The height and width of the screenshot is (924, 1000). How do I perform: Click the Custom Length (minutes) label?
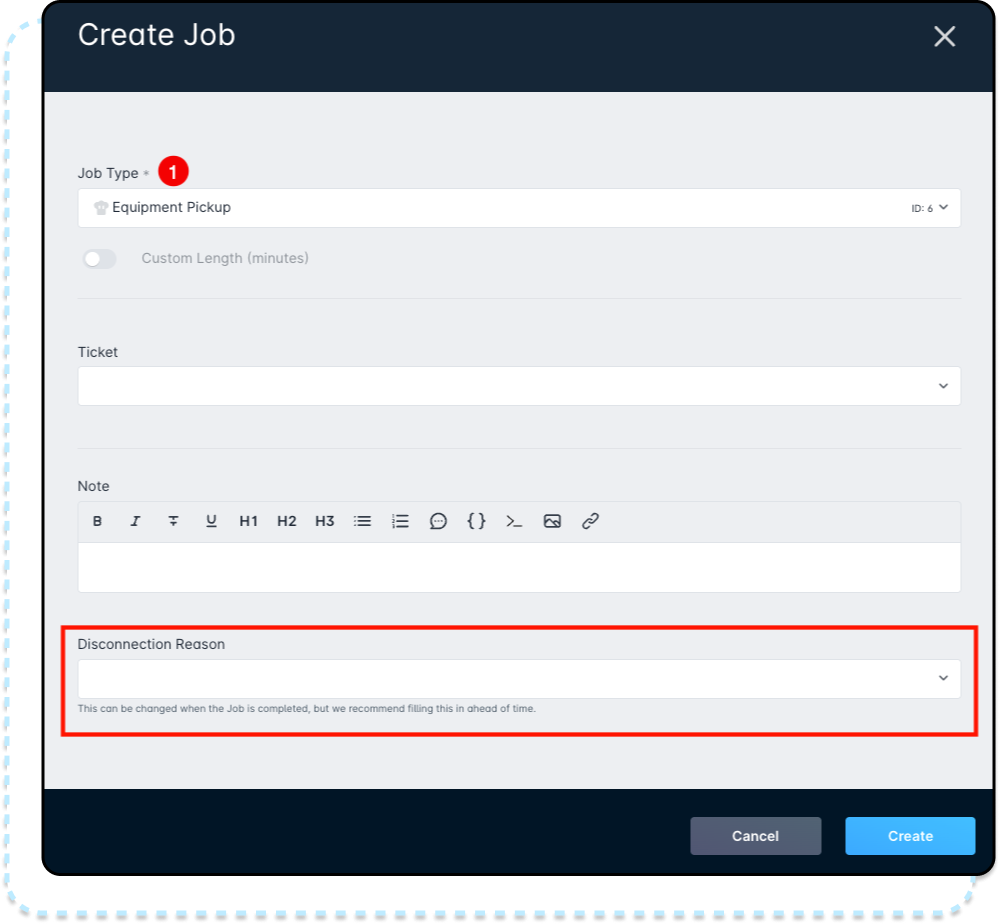pos(225,258)
